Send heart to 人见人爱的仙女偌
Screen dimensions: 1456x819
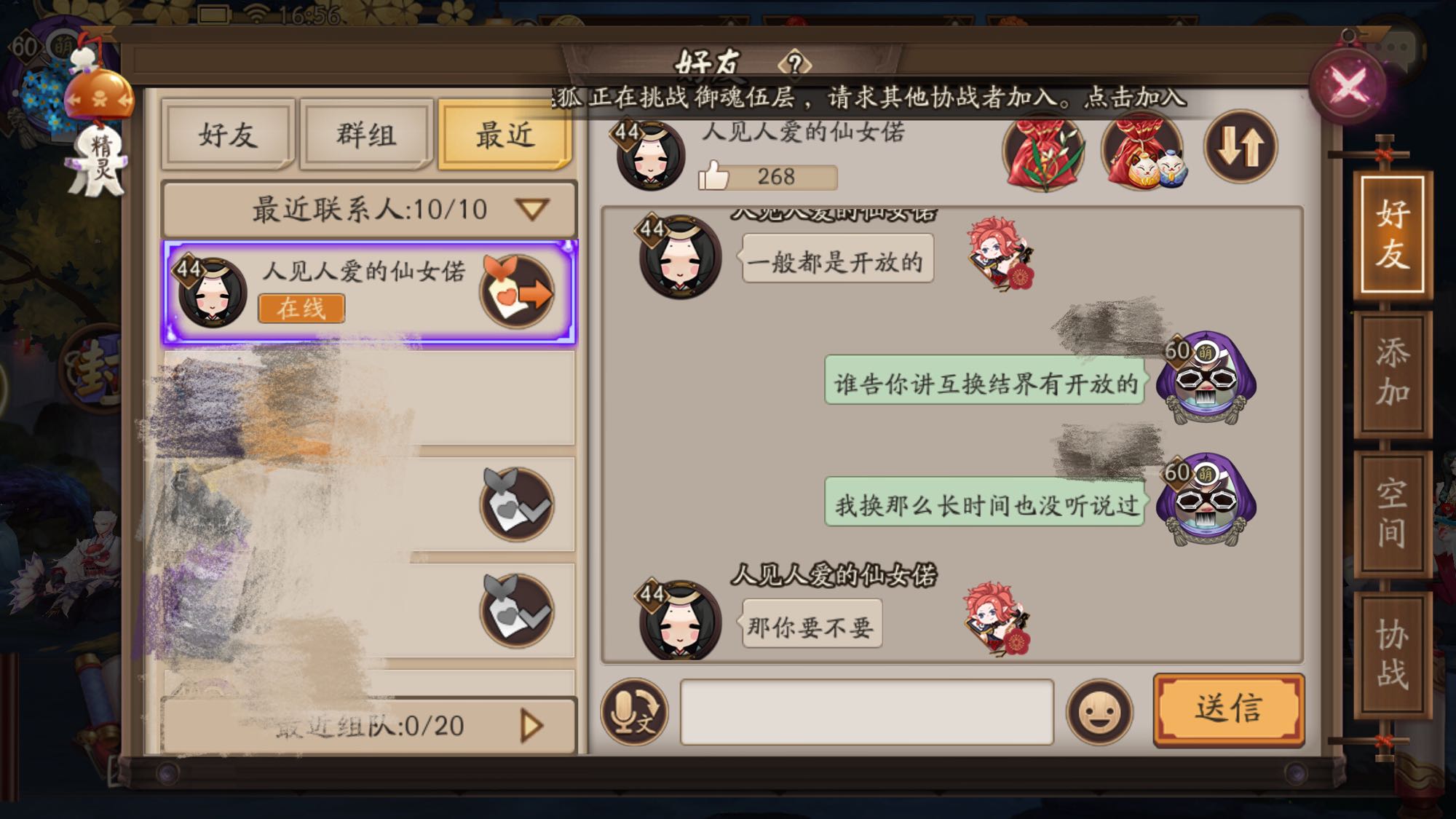(x=517, y=292)
